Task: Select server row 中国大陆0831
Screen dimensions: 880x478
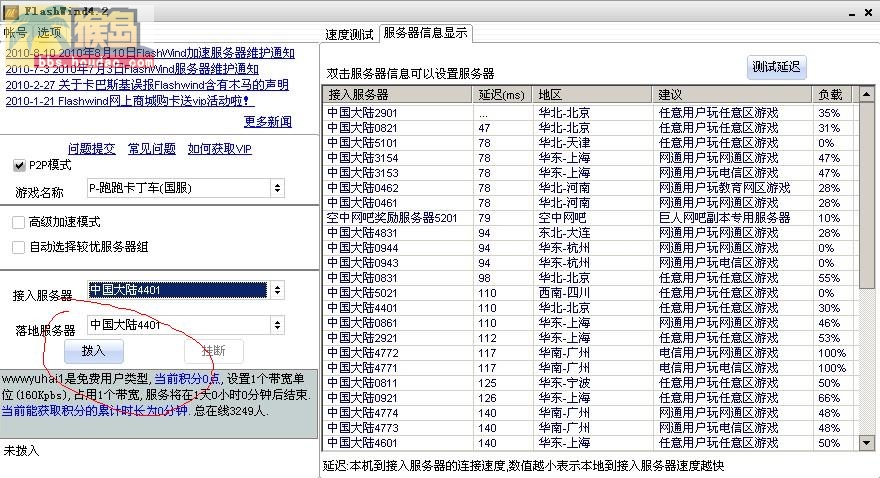Action: (588, 278)
